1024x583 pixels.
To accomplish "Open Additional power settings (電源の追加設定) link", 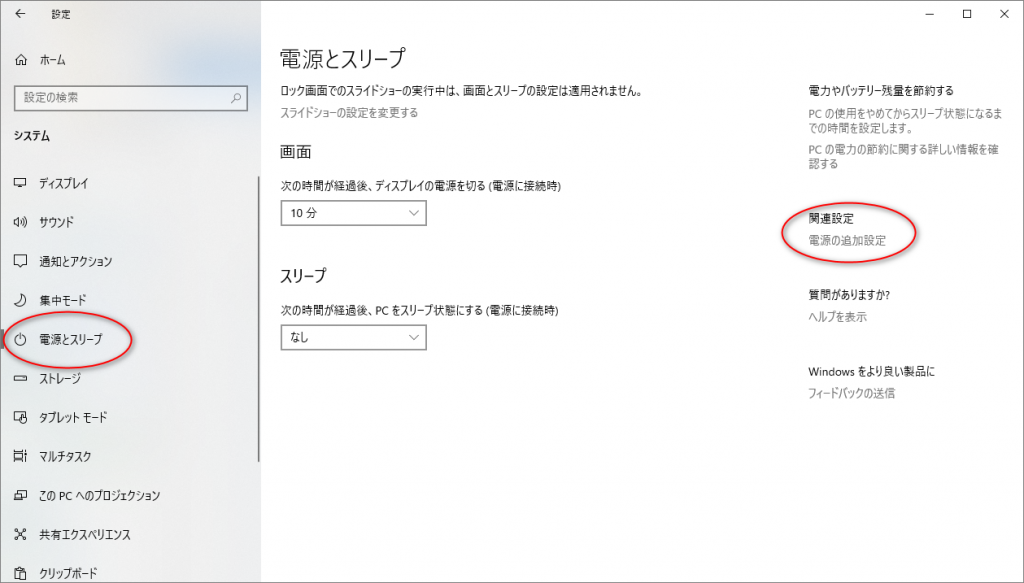I will click(847, 241).
